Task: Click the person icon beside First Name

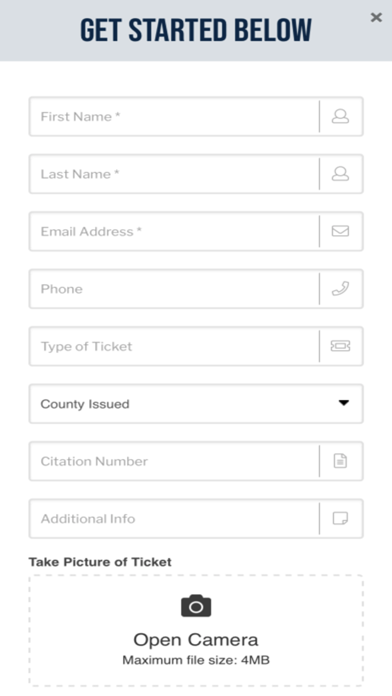Action: (x=341, y=116)
